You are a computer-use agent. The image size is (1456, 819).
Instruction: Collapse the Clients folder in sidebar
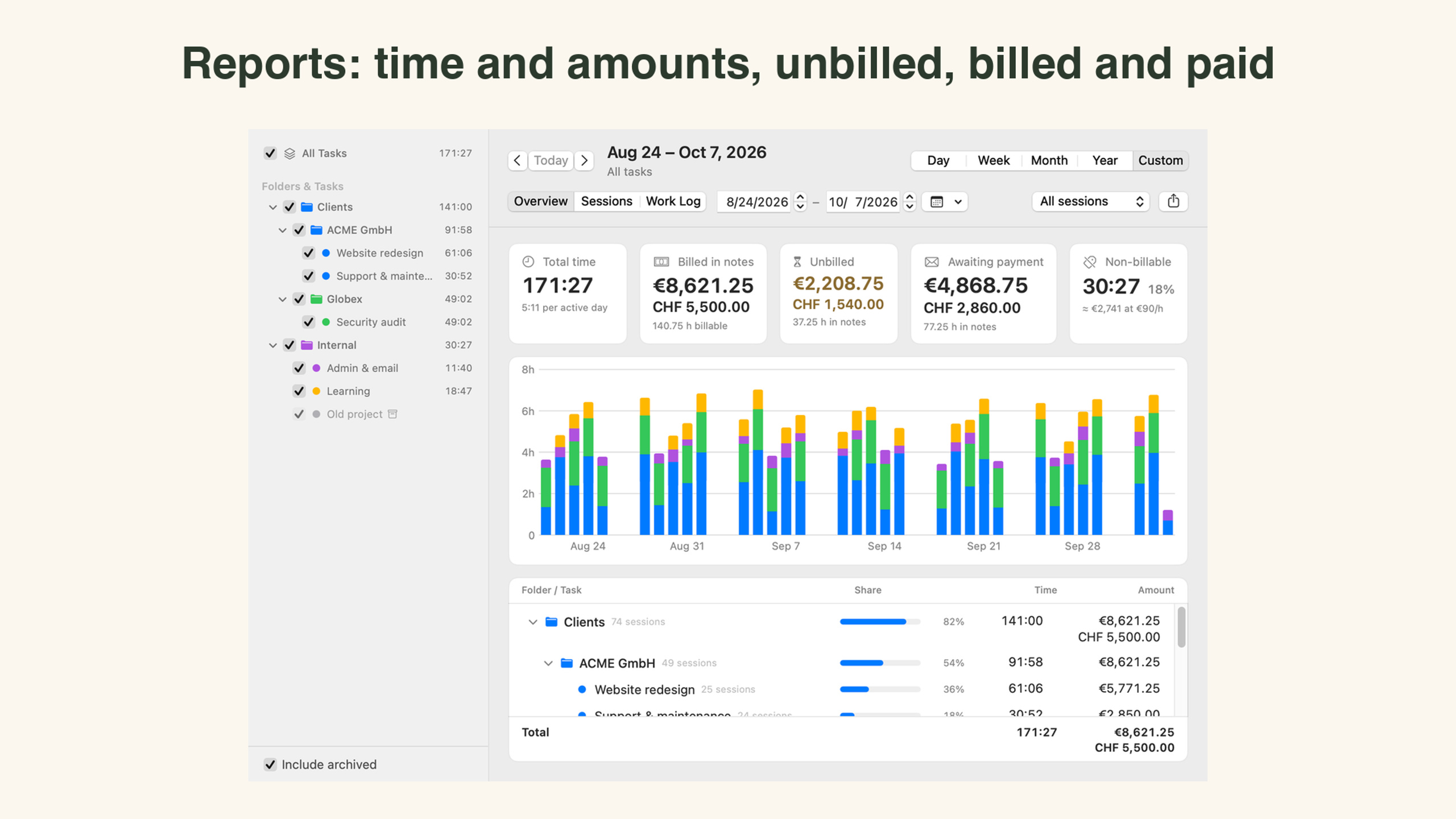[273, 208]
